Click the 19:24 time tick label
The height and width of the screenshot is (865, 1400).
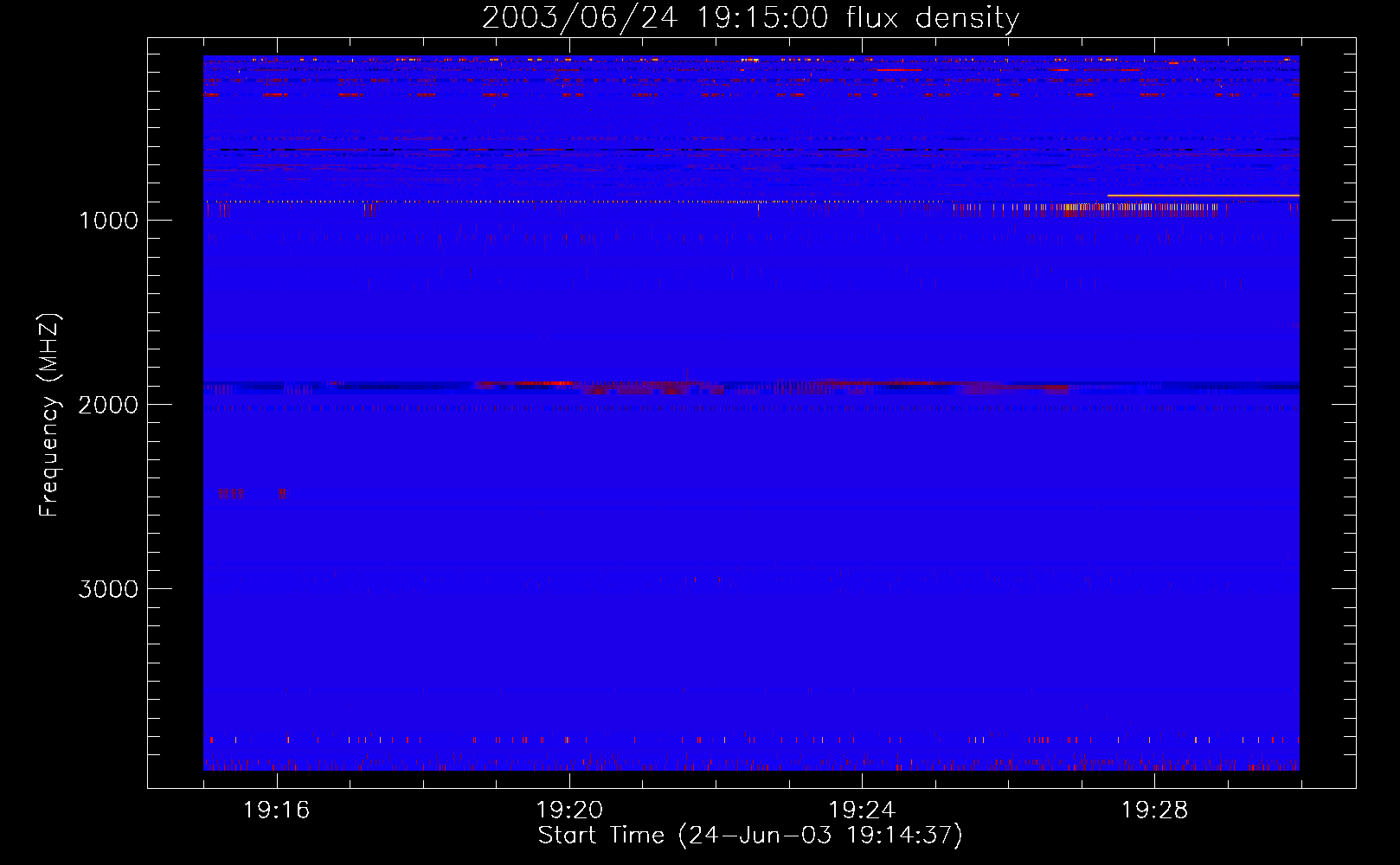[x=862, y=811]
